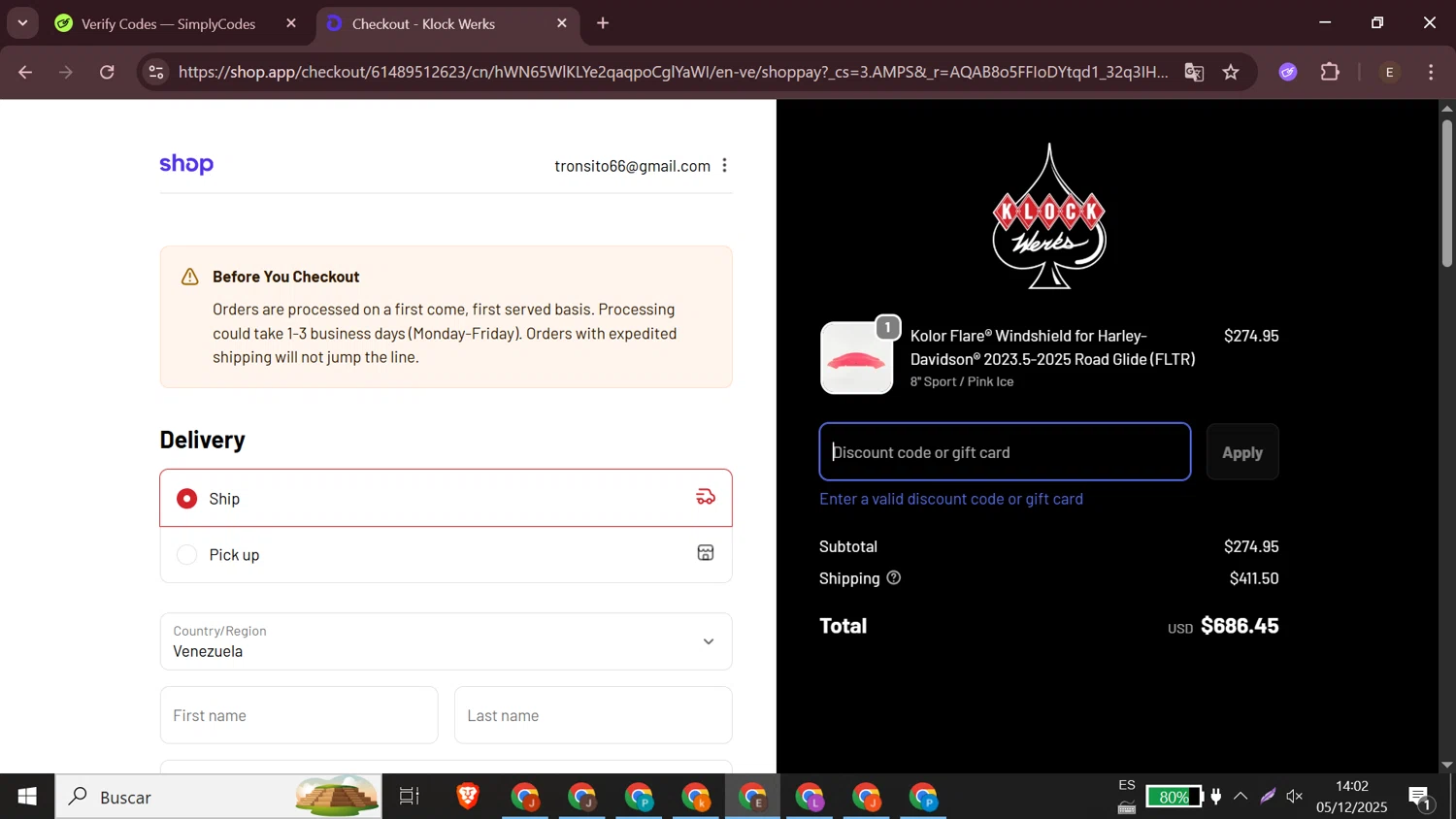The image size is (1456, 819).
Task: Show hidden system tray icons
Action: [x=1241, y=797]
